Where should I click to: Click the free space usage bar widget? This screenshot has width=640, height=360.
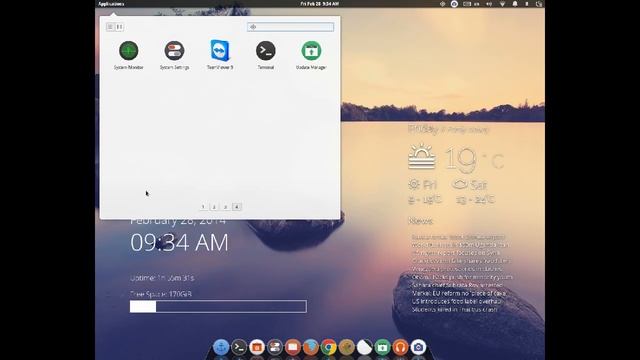[x=218, y=307]
